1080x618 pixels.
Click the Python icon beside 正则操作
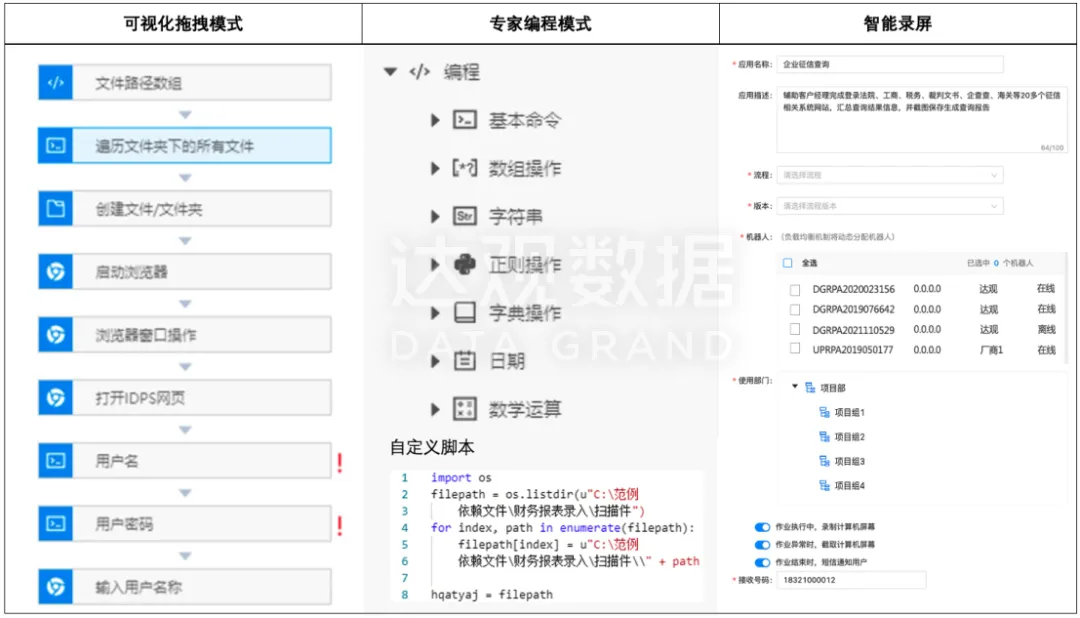click(x=464, y=265)
